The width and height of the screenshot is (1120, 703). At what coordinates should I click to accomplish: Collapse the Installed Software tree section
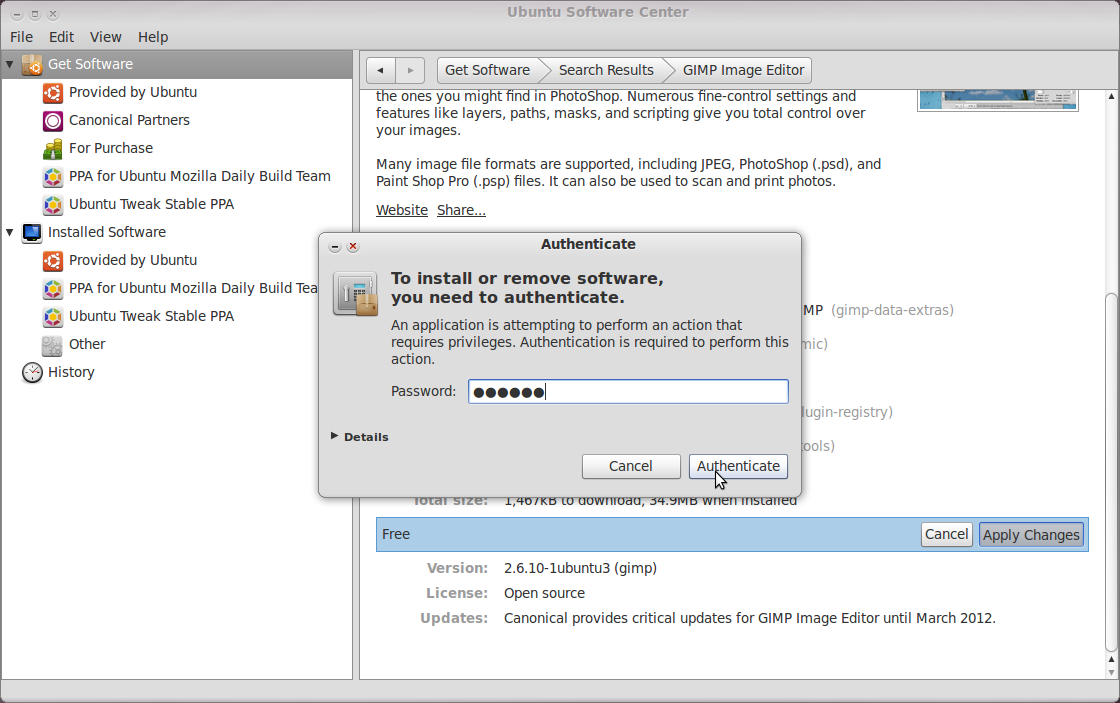pyautogui.click(x=9, y=232)
